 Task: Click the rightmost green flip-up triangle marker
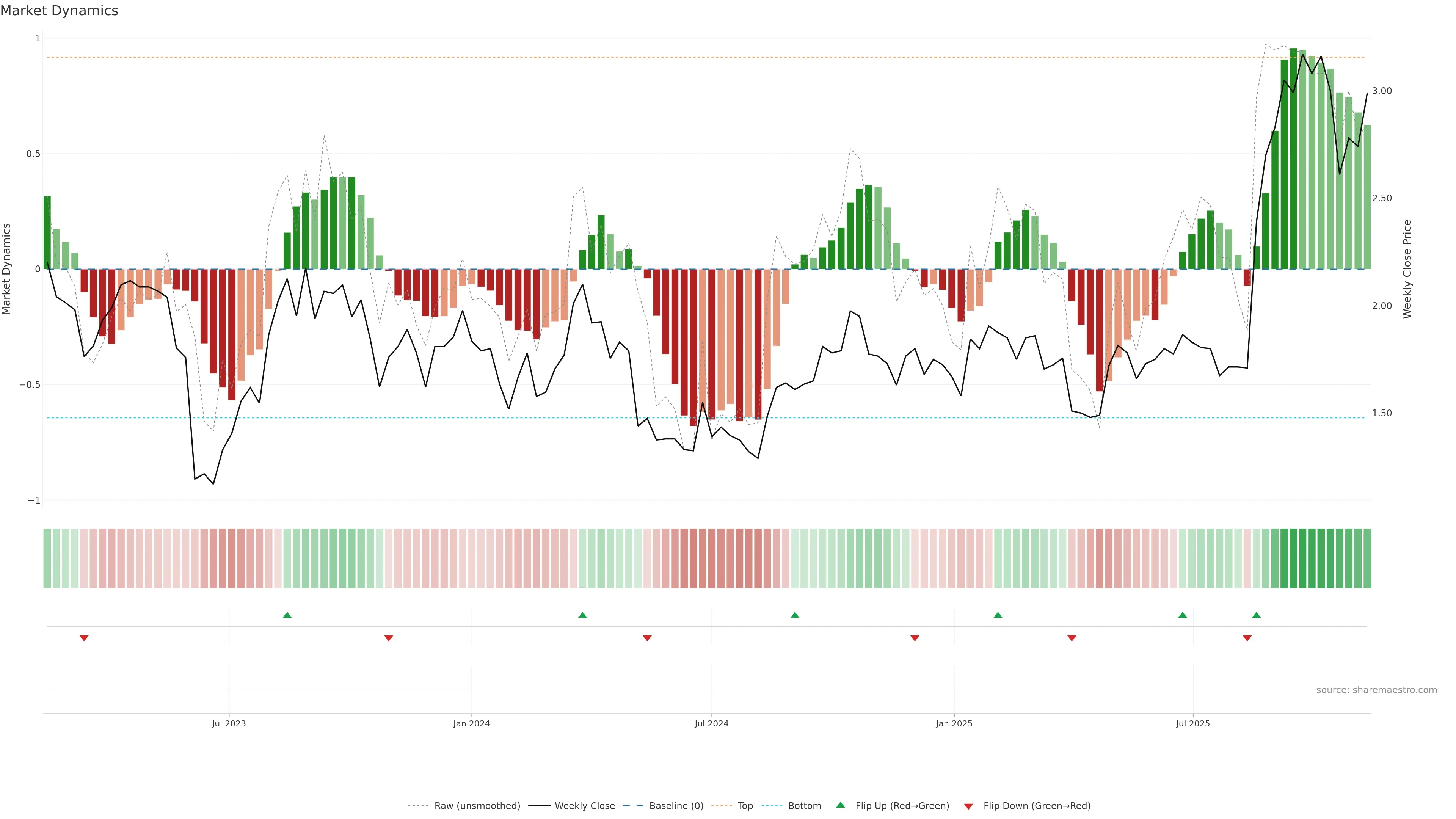(x=1256, y=615)
